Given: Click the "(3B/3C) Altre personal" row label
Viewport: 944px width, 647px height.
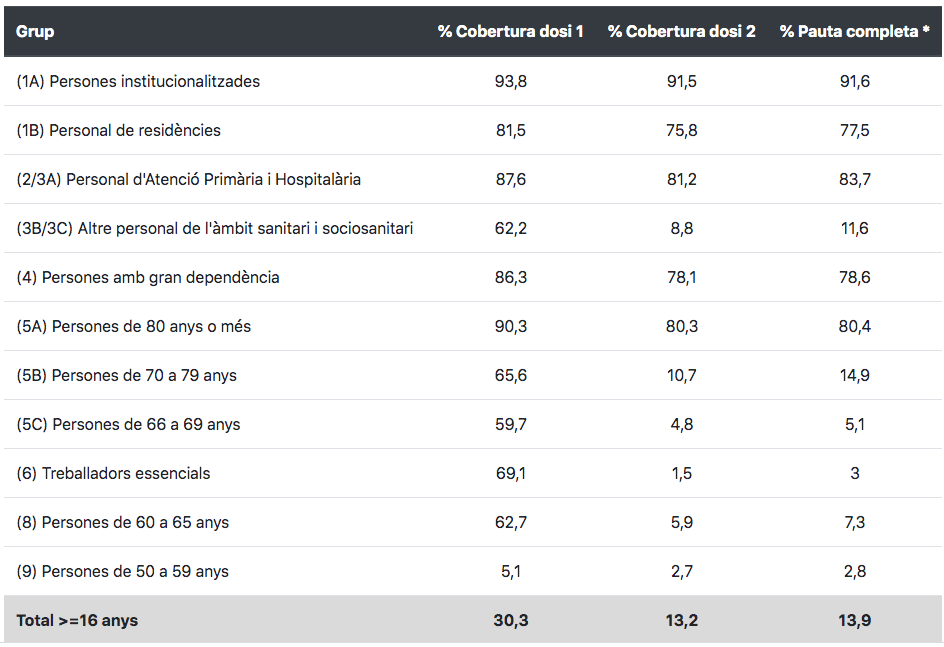Looking at the screenshot, I should pyautogui.click(x=214, y=228).
